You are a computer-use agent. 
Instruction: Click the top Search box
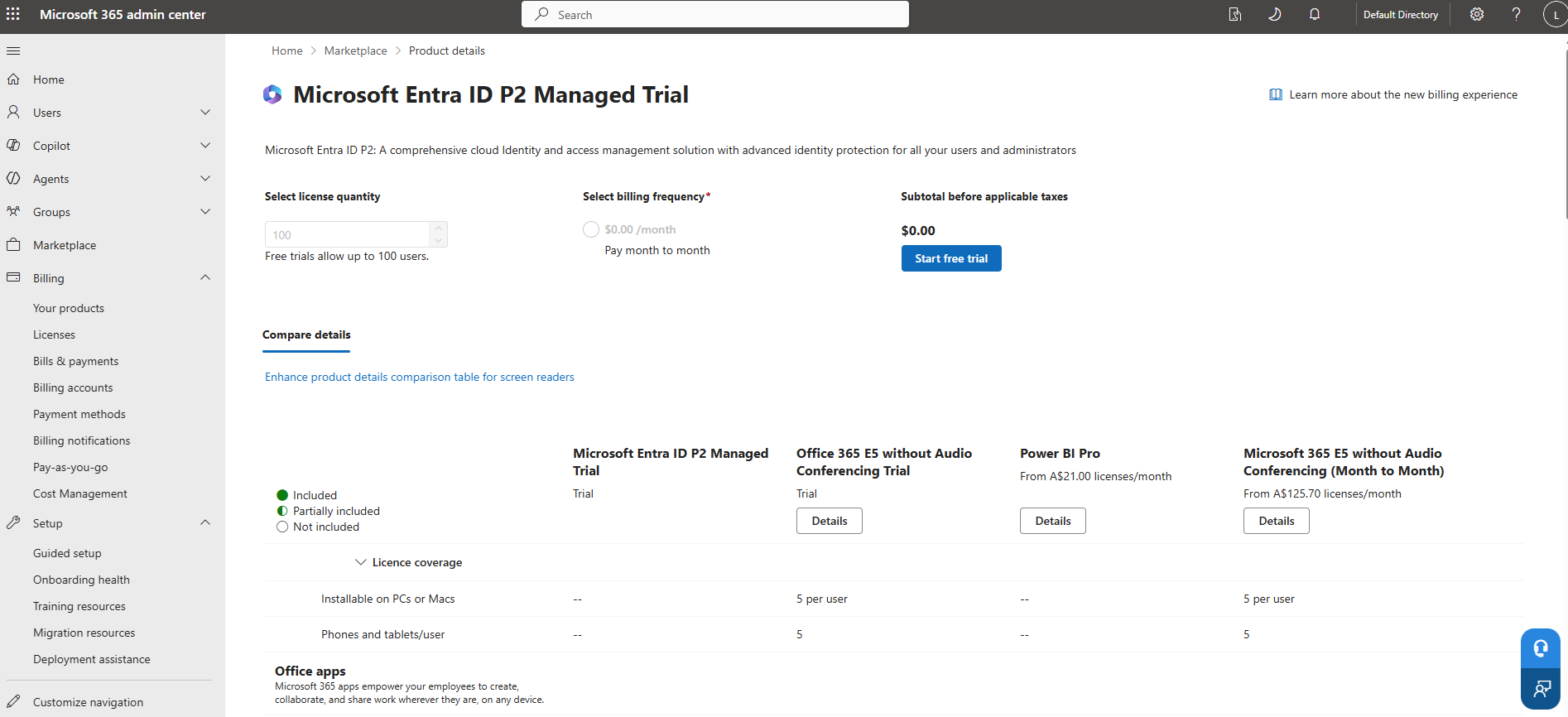(715, 14)
